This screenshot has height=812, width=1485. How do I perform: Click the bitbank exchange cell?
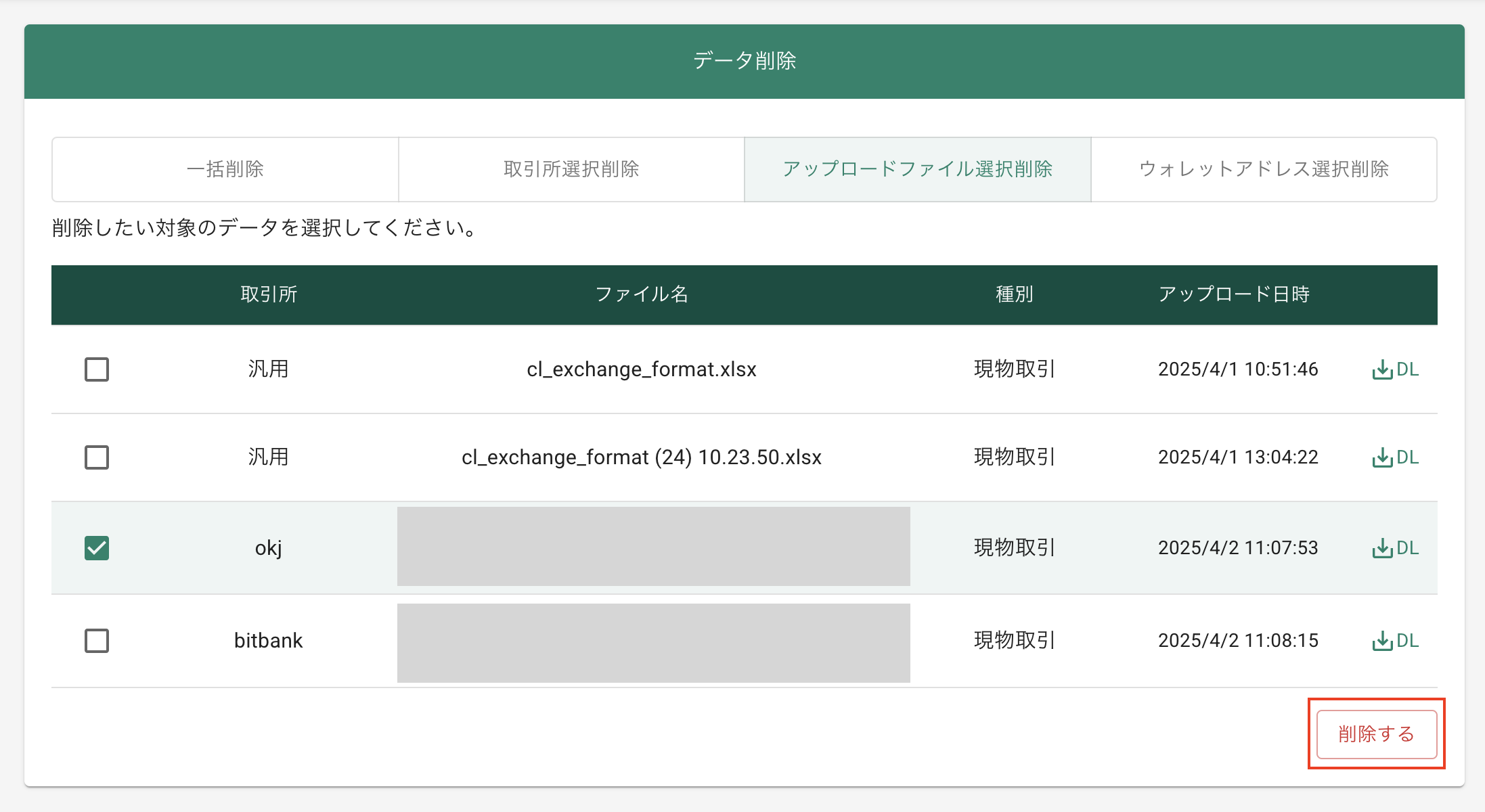click(269, 641)
